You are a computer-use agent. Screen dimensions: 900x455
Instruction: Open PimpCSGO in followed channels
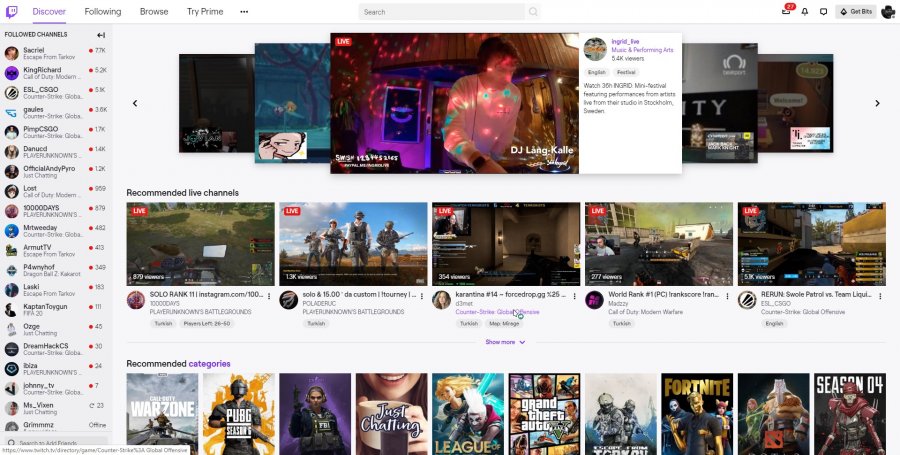click(x=56, y=132)
